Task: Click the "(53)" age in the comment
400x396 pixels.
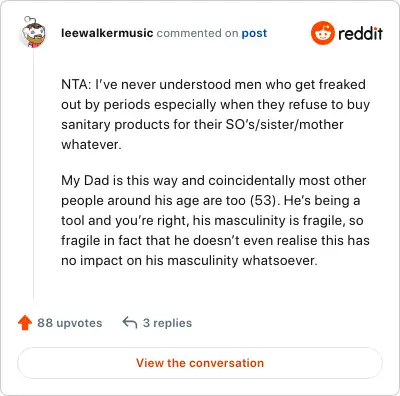Action: (263, 201)
